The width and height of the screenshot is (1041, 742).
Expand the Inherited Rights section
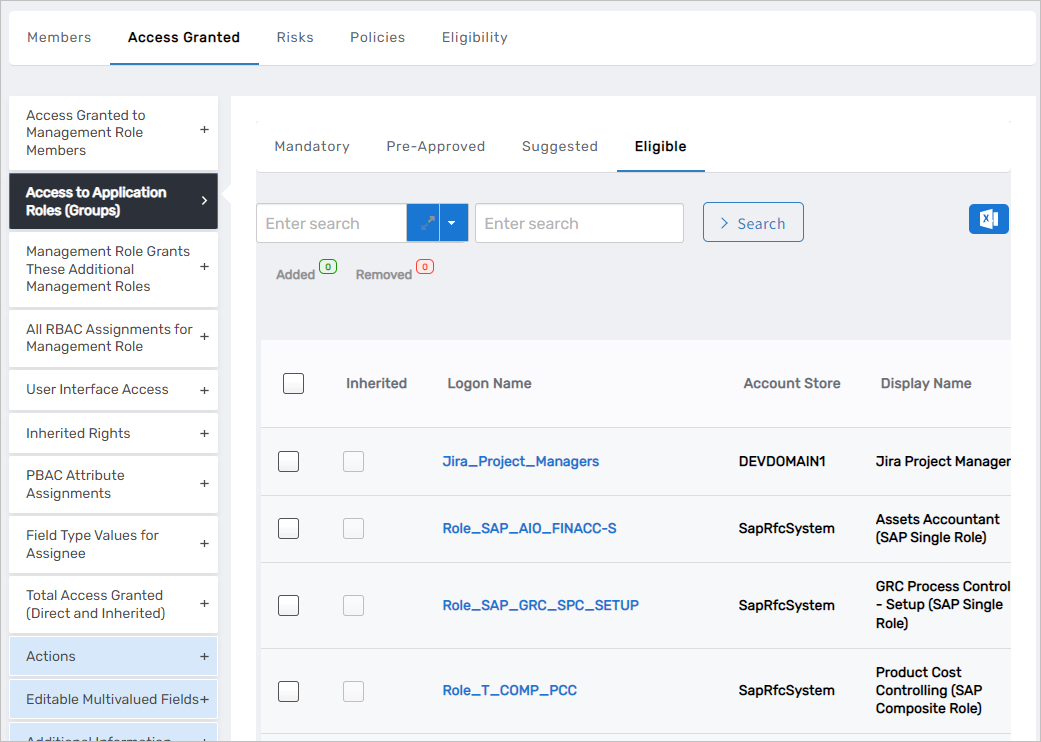point(204,434)
